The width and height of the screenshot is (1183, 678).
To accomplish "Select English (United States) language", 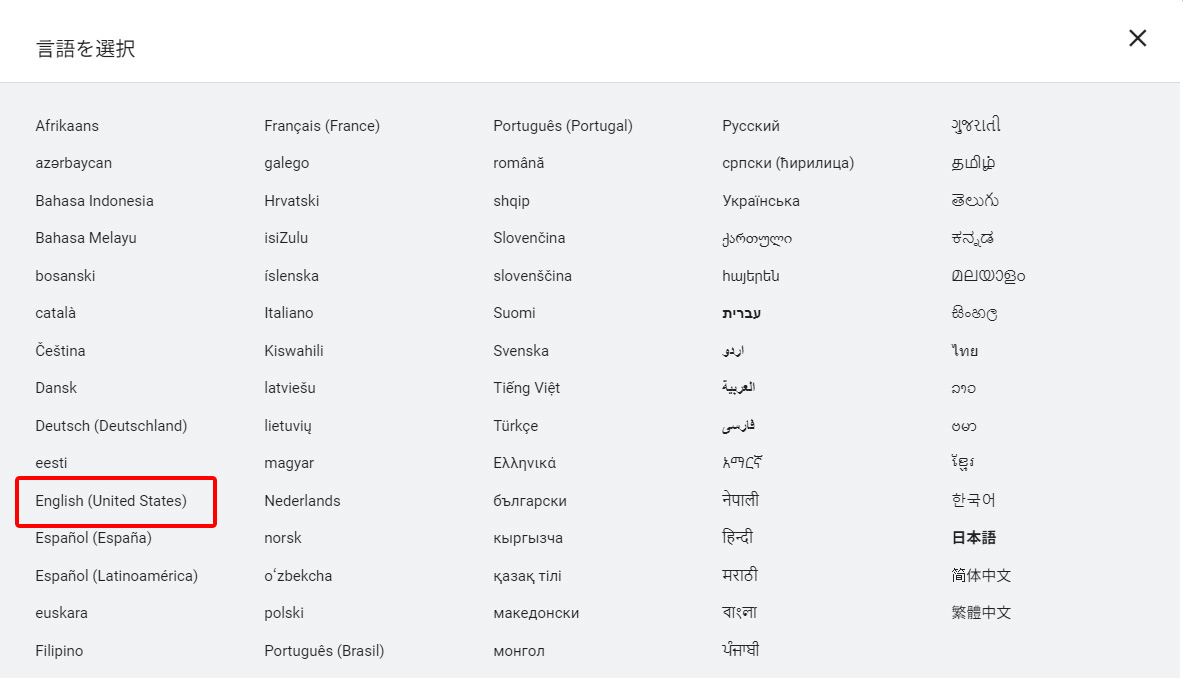I will pyautogui.click(x=111, y=501).
